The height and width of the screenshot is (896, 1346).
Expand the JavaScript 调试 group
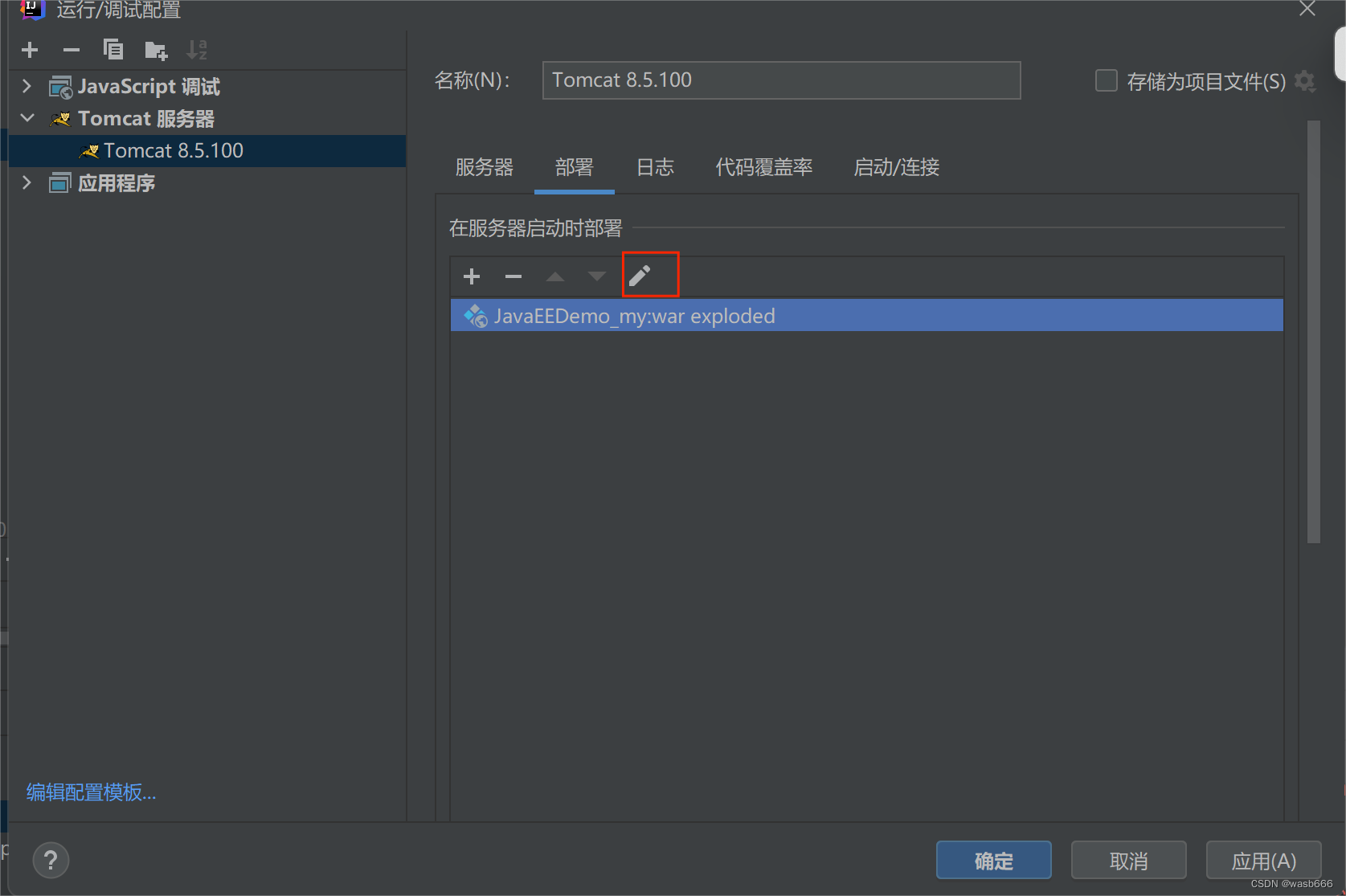[x=27, y=86]
